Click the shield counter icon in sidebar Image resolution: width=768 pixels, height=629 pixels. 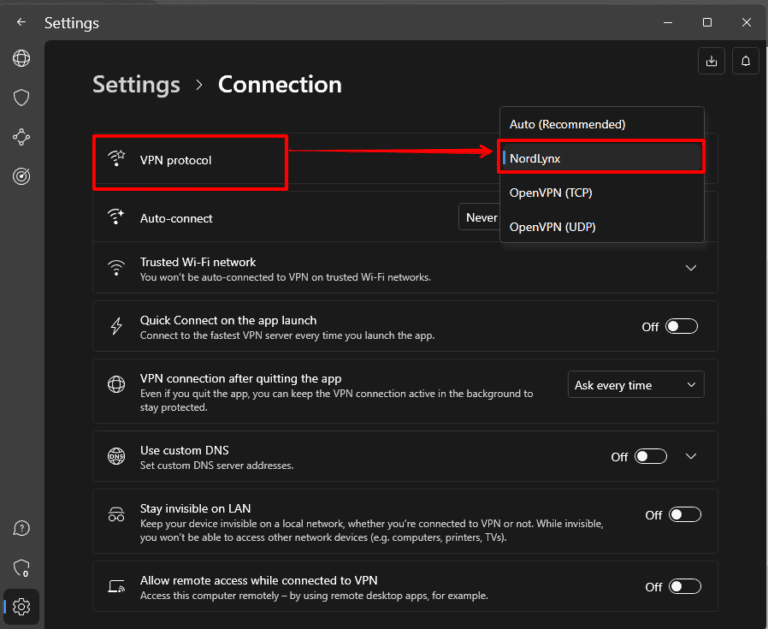pos(21,567)
